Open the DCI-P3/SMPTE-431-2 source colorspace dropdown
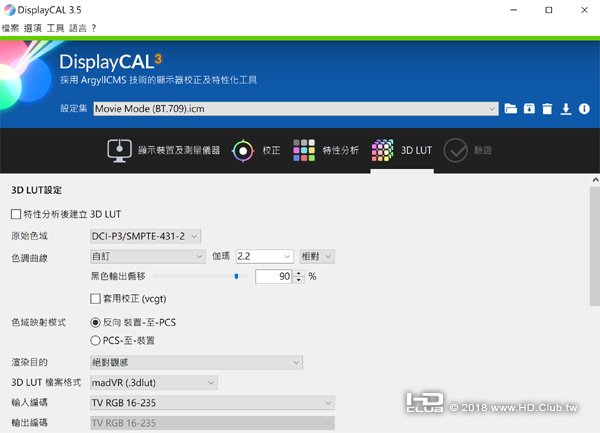The width and height of the screenshot is (600, 433). (x=145, y=236)
